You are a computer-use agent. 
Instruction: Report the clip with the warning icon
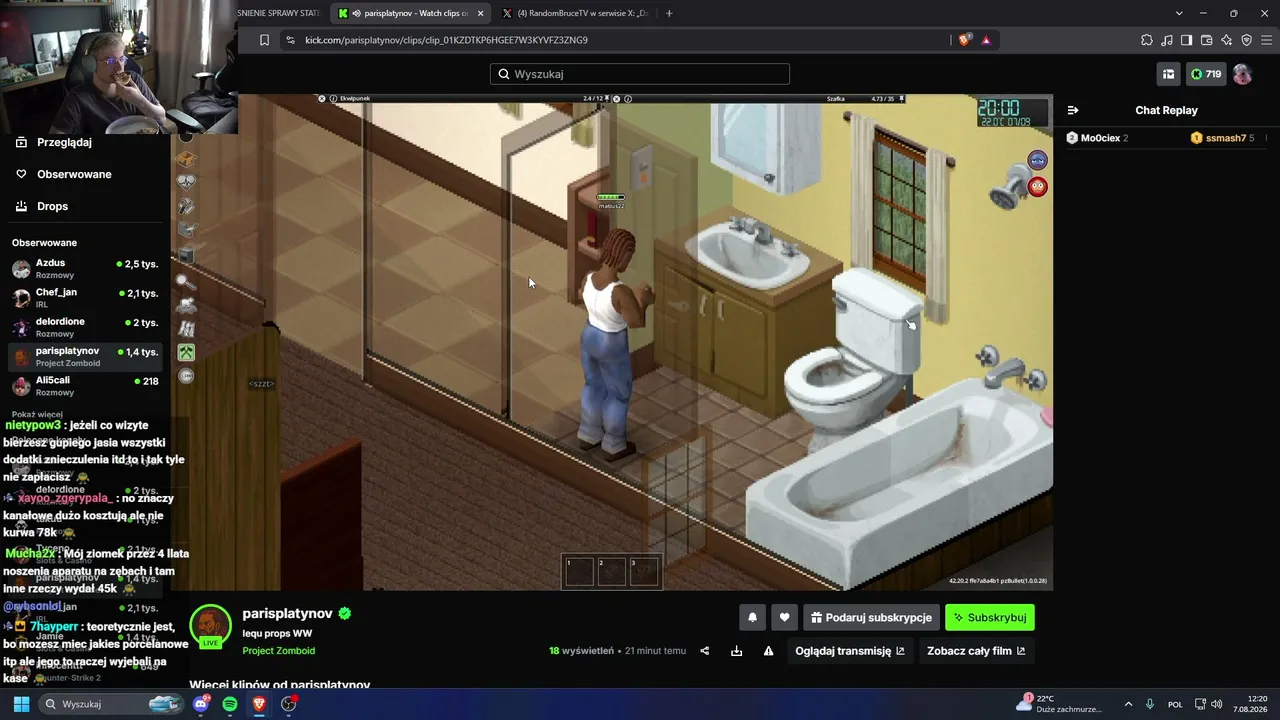[769, 651]
